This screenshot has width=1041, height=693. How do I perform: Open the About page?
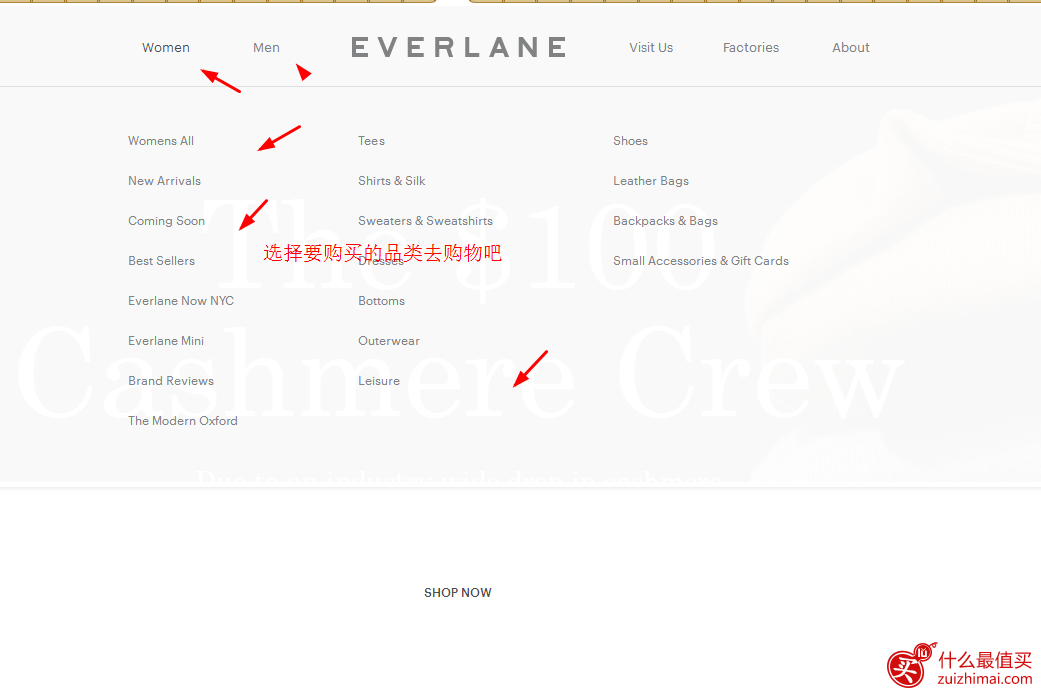tap(851, 48)
